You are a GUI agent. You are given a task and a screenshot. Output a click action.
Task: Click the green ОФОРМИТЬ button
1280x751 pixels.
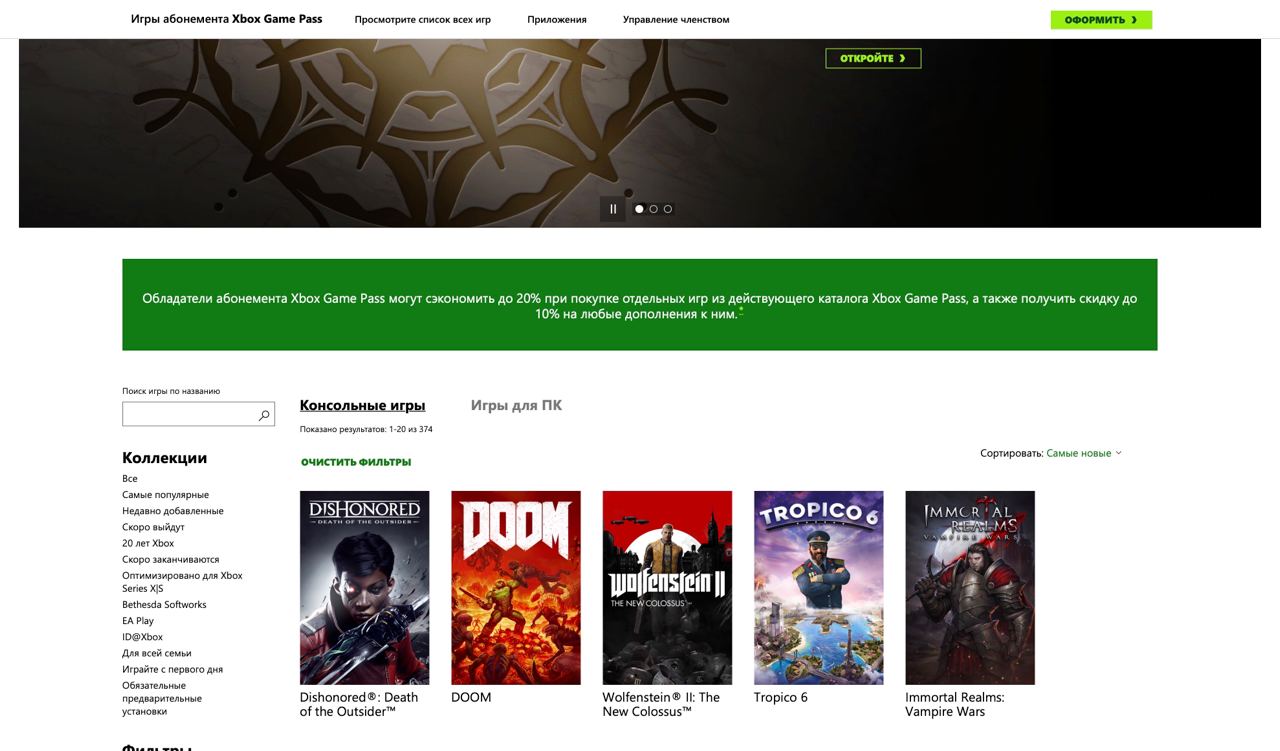pyautogui.click(x=1101, y=20)
